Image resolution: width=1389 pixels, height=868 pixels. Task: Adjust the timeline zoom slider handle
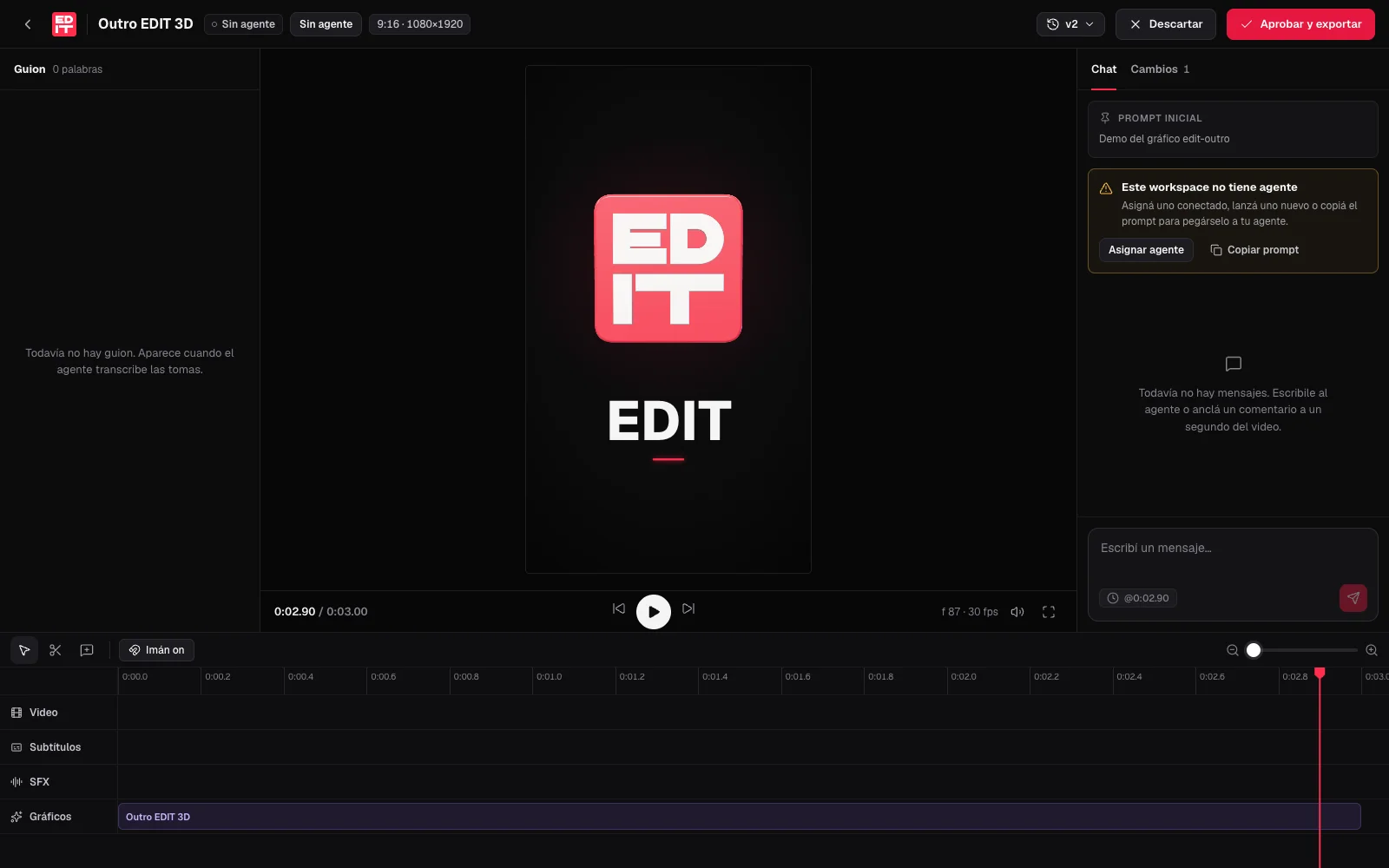tap(1254, 650)
